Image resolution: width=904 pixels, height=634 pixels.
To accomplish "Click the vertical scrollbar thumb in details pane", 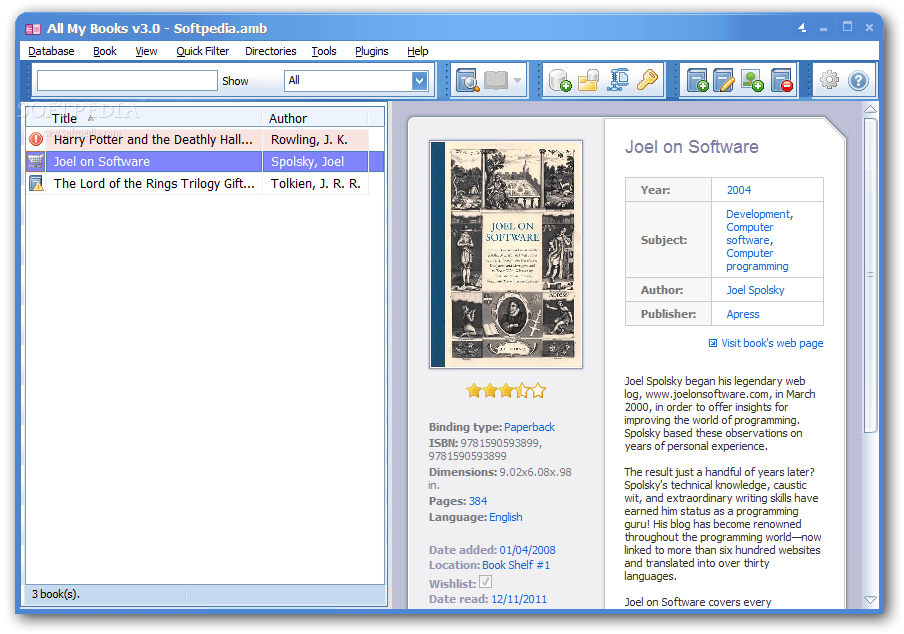I will (871, 274).
